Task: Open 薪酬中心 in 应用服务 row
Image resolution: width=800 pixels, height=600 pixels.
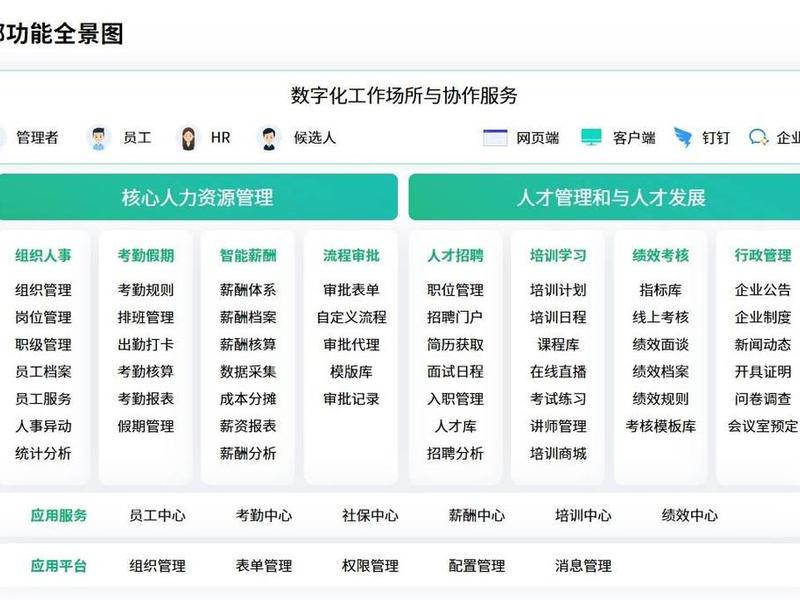Action: 477,515
